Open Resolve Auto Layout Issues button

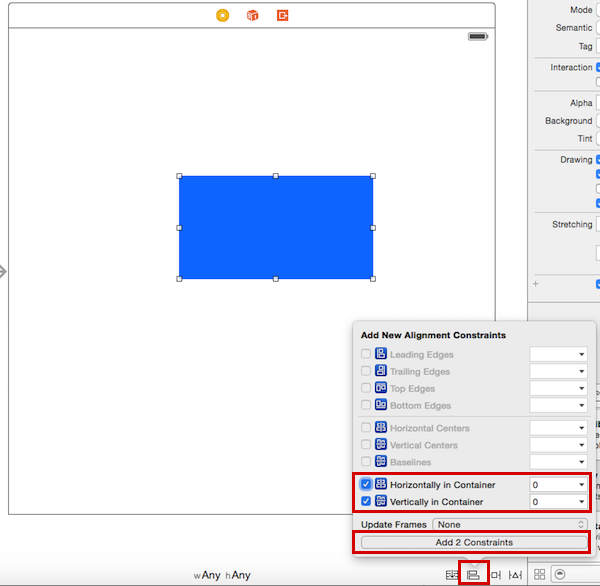[515, 575]
